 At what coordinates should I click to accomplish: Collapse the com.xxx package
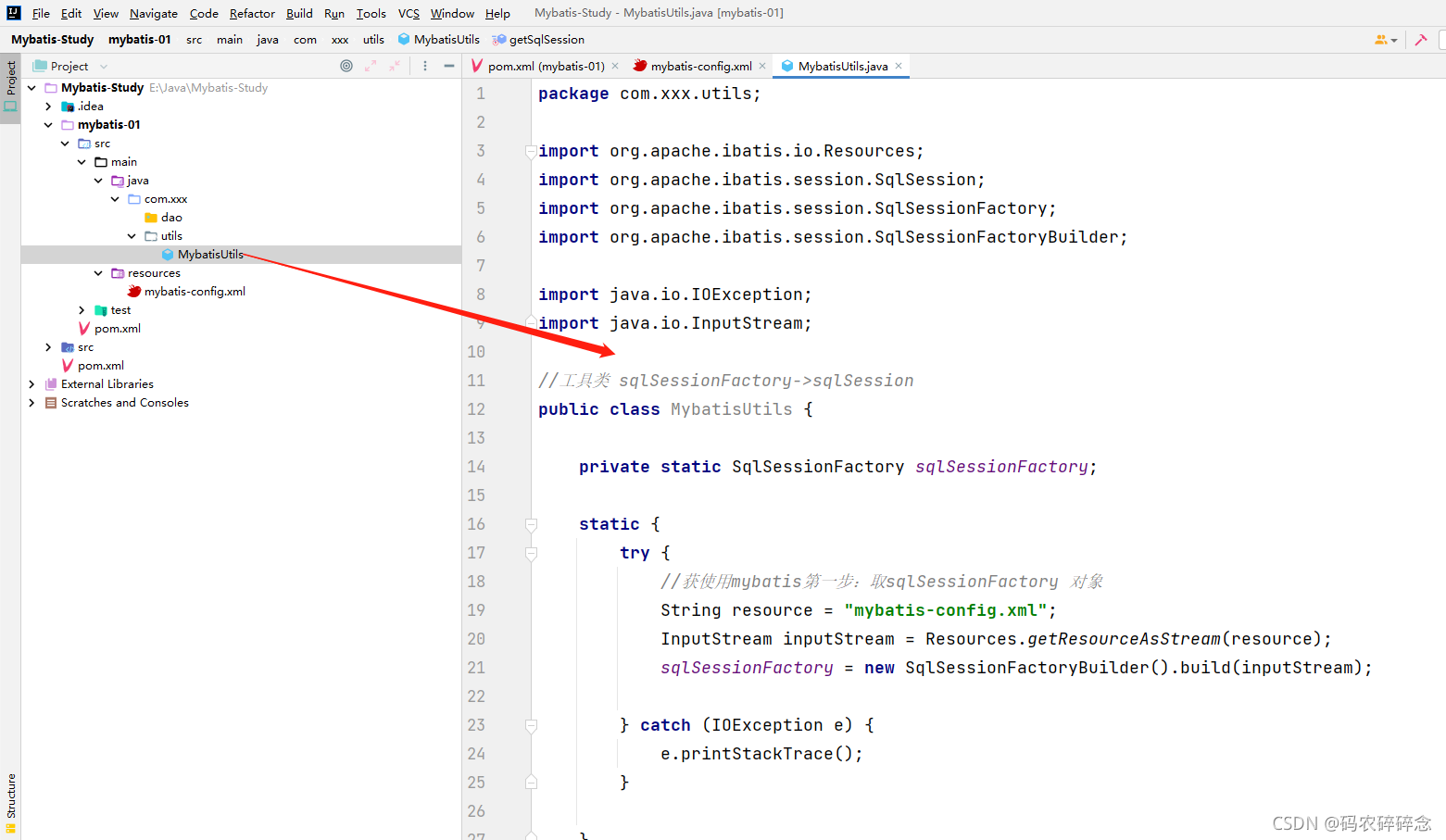pos(115,199)
